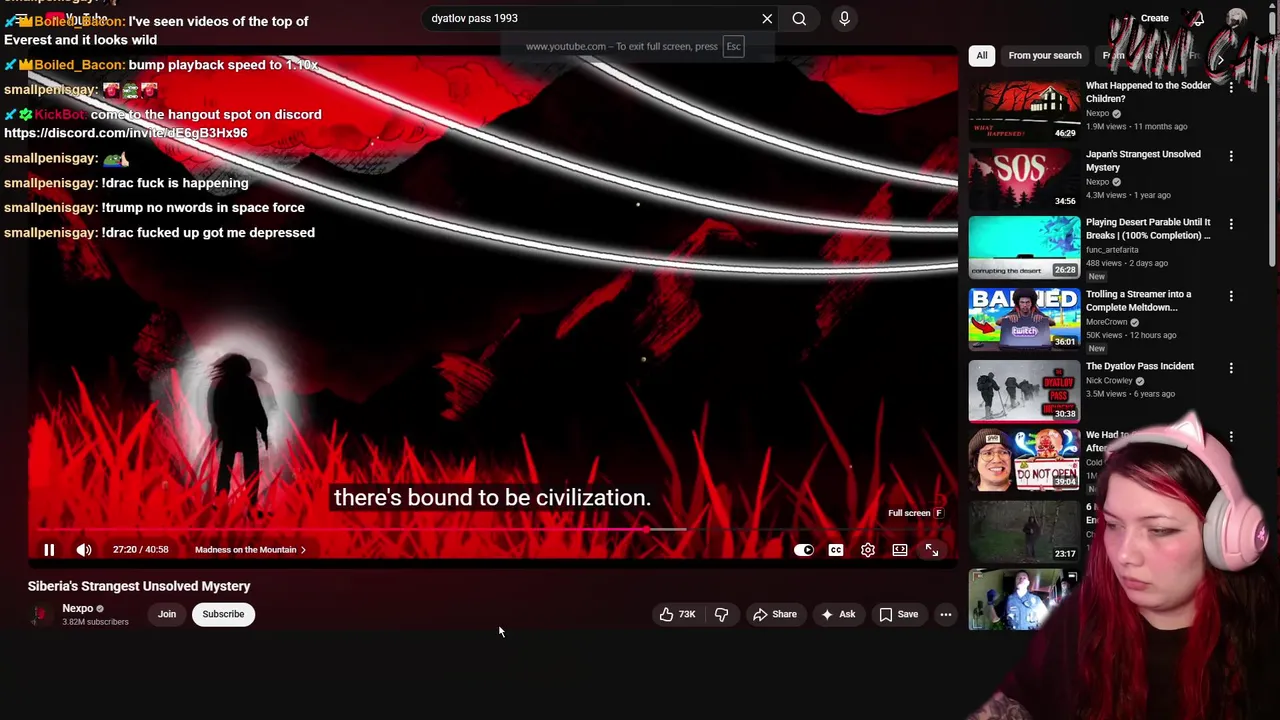Click the 27:20 / 40:58 time display
The height and width of the screenshot is (720, 1280).
140,549
